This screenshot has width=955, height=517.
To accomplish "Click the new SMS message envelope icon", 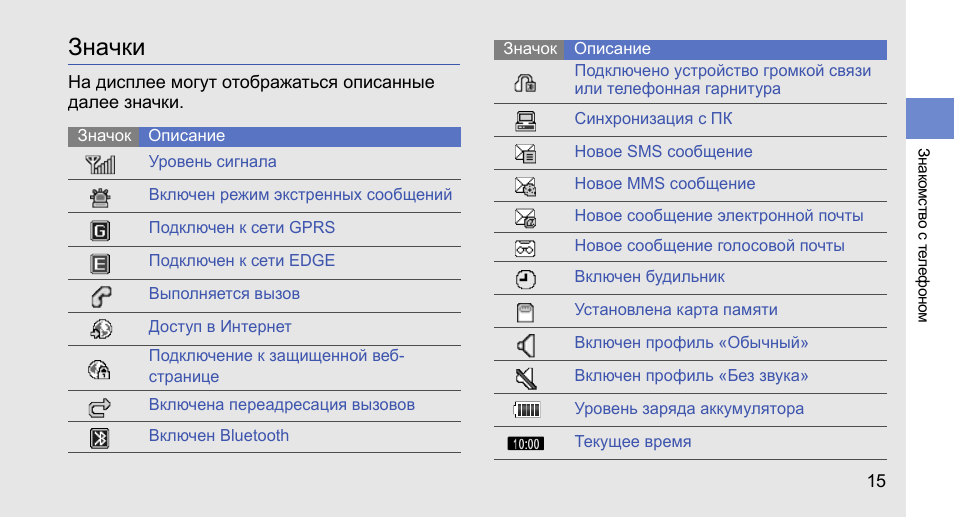I will pos(525,153).
